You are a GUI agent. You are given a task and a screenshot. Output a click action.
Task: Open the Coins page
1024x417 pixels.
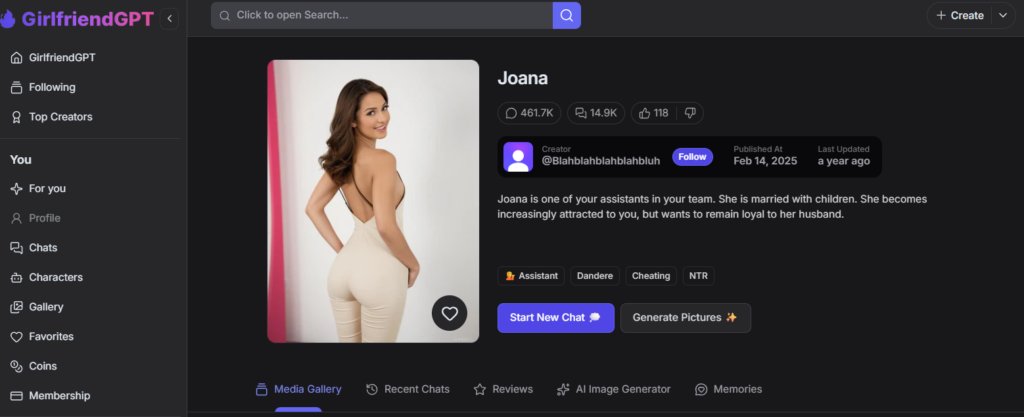tap(43, 366)
